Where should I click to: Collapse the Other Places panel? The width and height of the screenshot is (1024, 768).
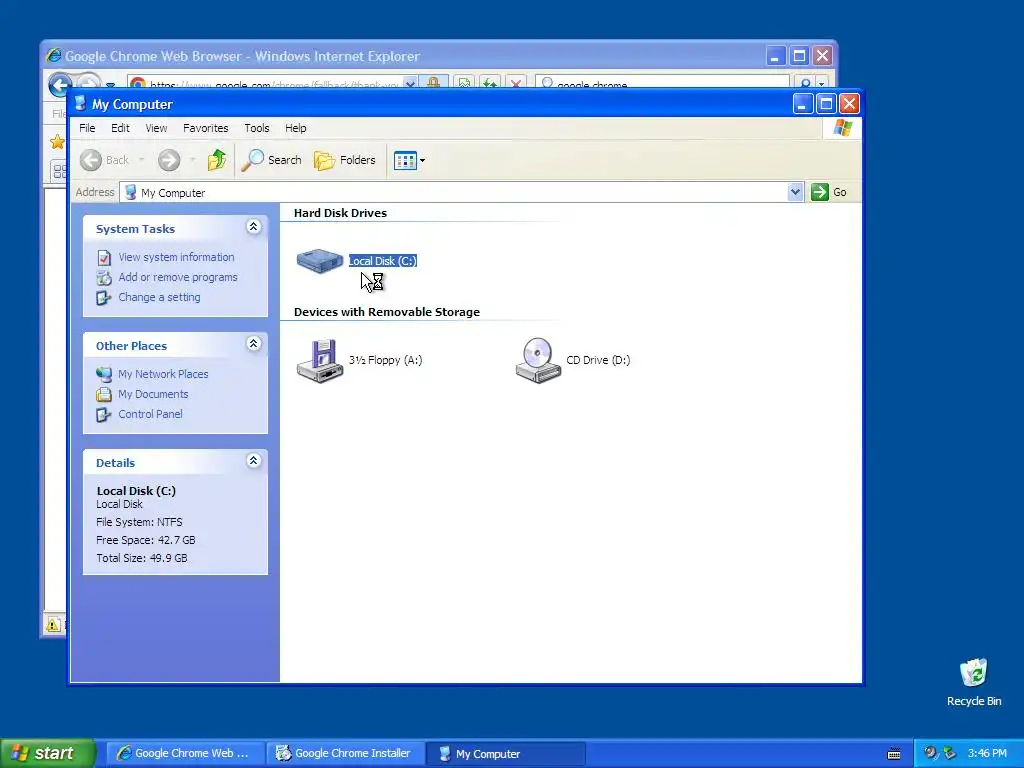pyautogui.click(x=253, y=344)
